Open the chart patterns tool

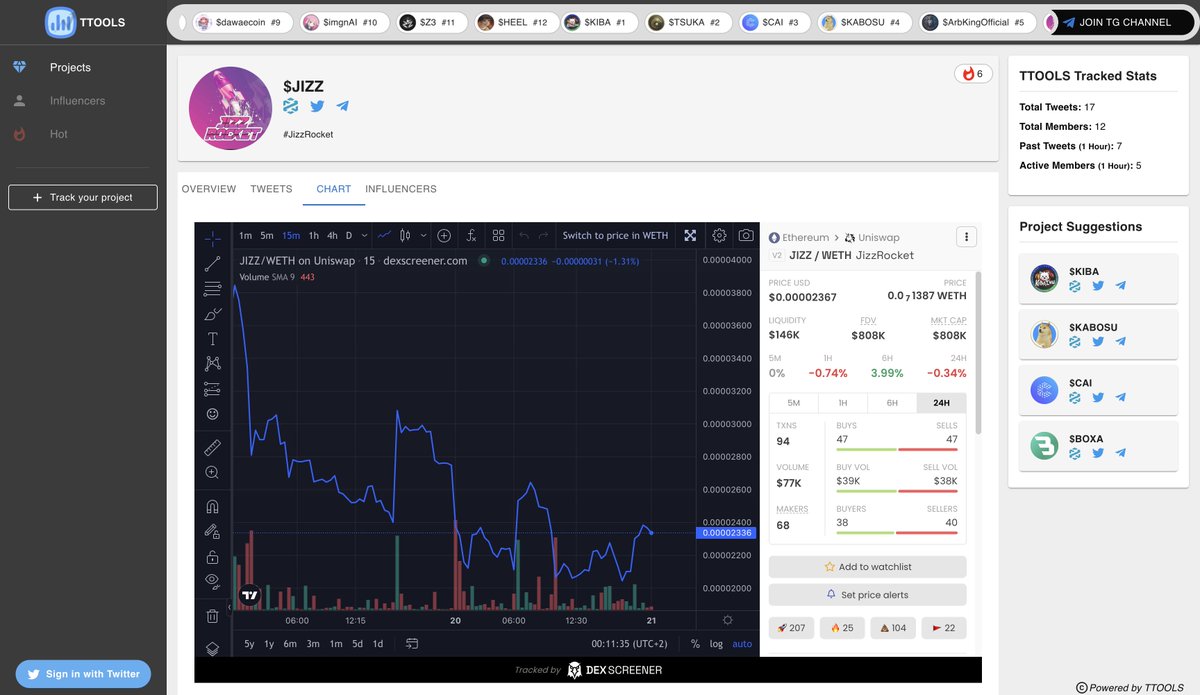point(213,364)
